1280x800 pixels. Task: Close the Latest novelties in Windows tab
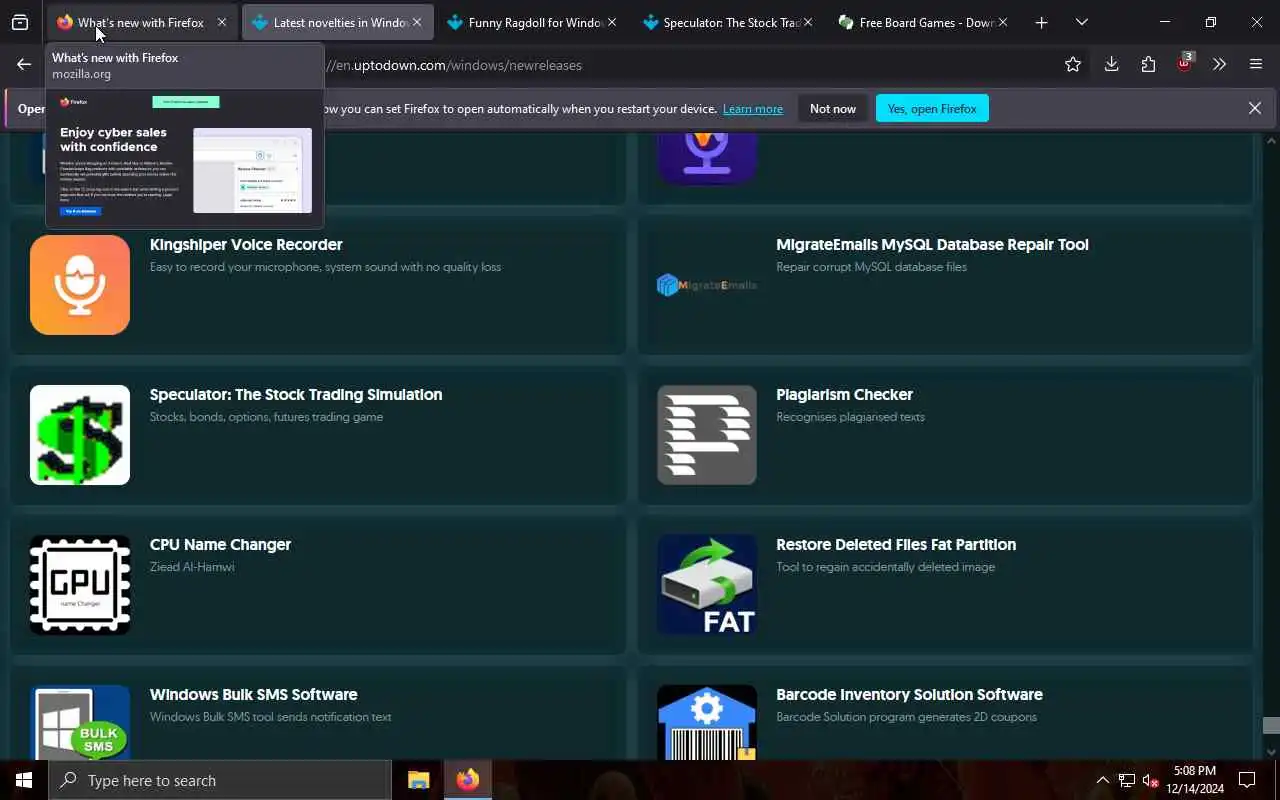pos(417,22)
